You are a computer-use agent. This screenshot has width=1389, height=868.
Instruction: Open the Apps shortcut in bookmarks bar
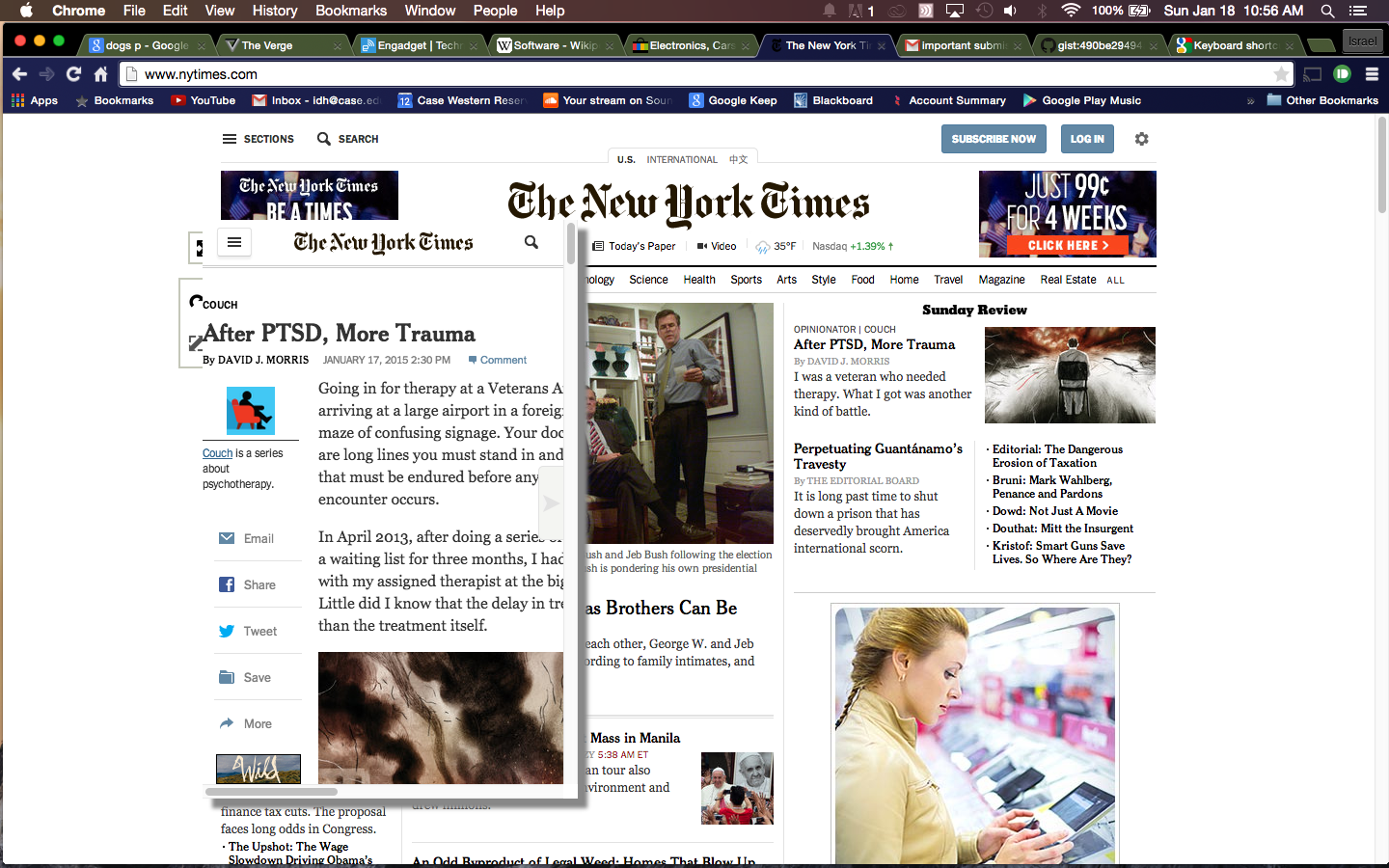tap(35, 100)
